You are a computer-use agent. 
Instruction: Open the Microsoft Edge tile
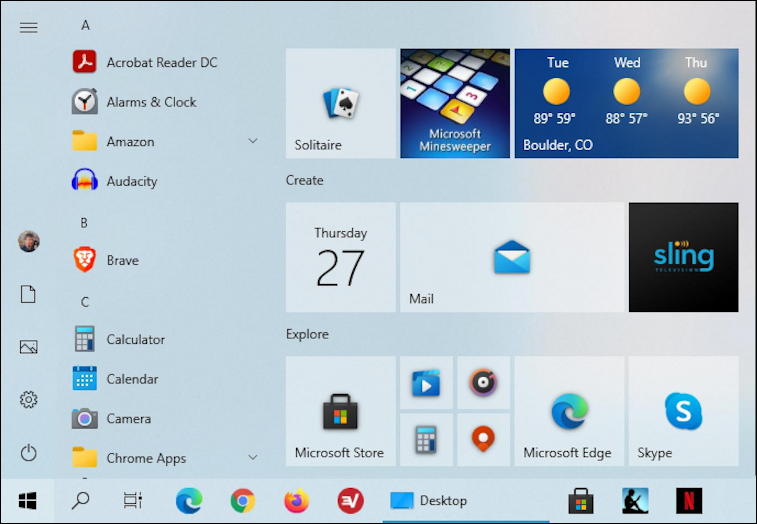[569, 411]
